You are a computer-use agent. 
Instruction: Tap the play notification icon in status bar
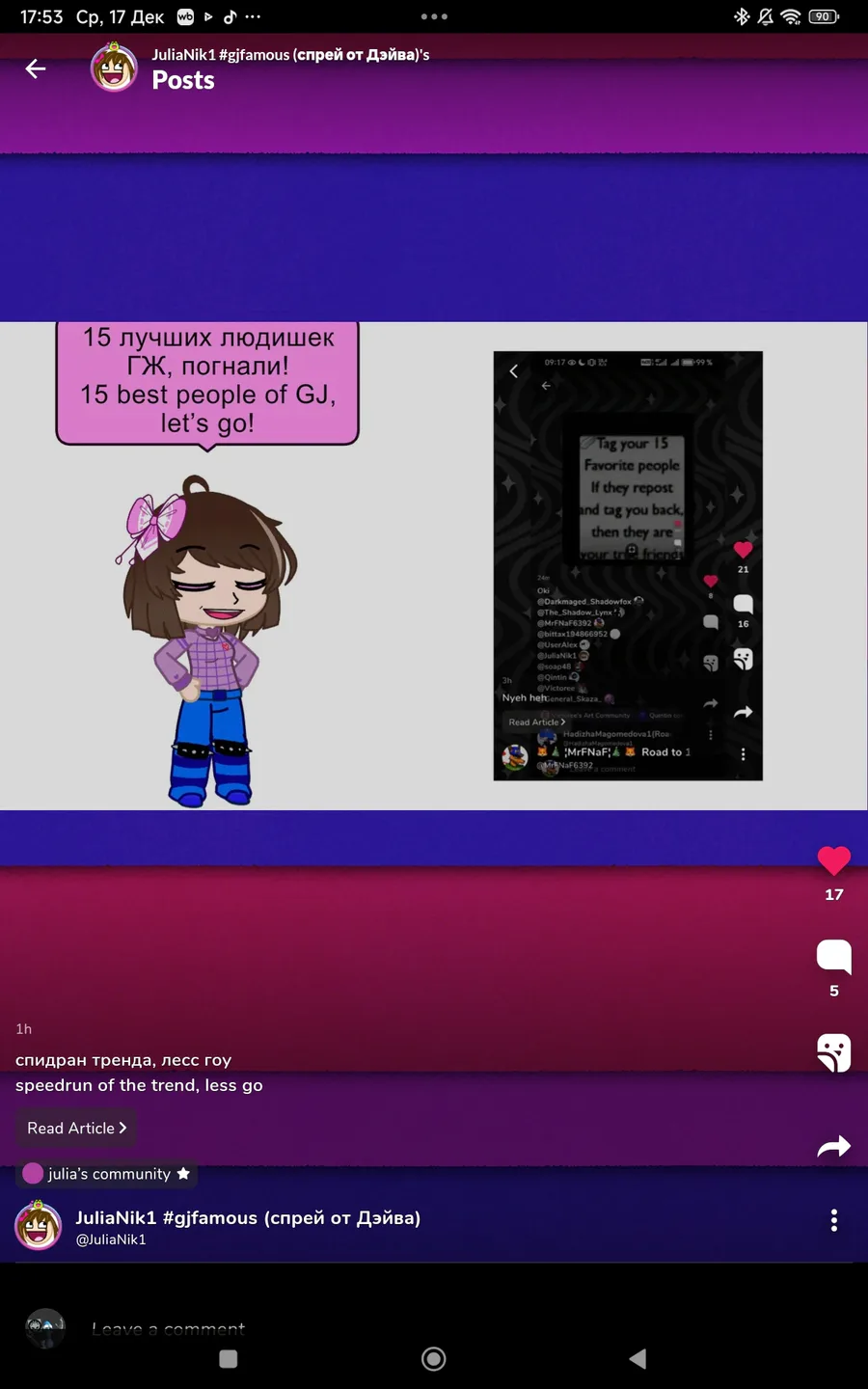pyautogui.click(x=208, y=16)
